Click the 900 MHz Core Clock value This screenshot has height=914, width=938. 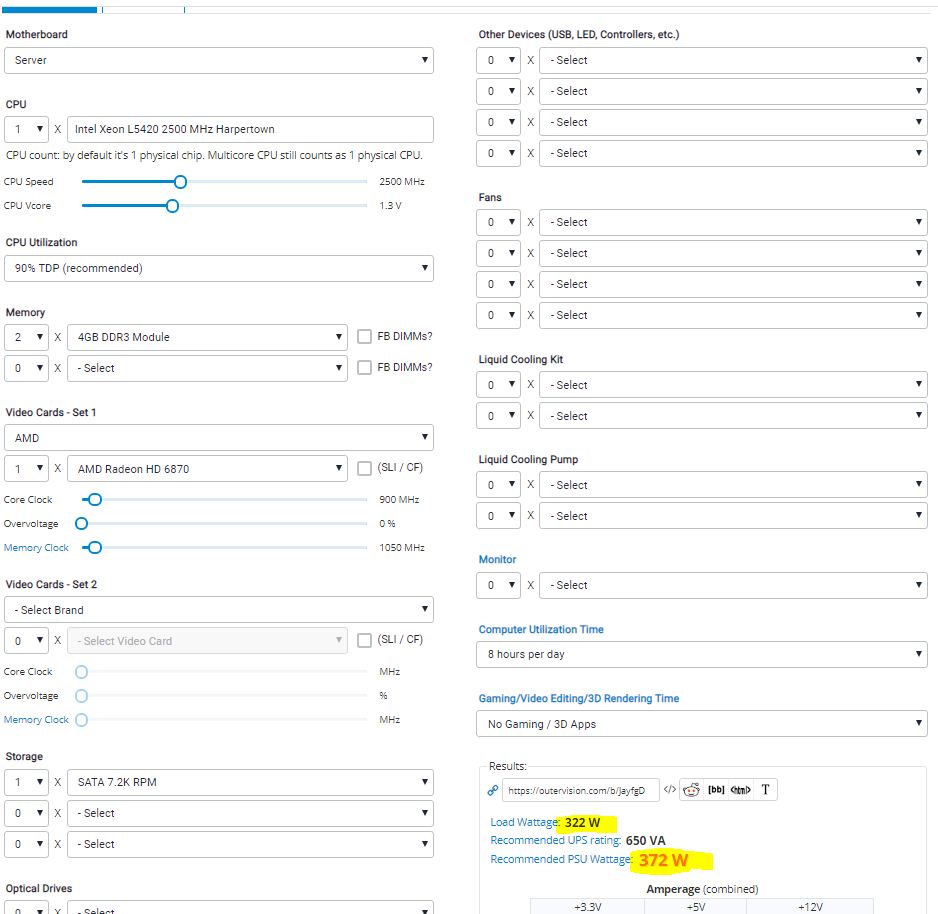pyautogui.click(x=399, y=499)
